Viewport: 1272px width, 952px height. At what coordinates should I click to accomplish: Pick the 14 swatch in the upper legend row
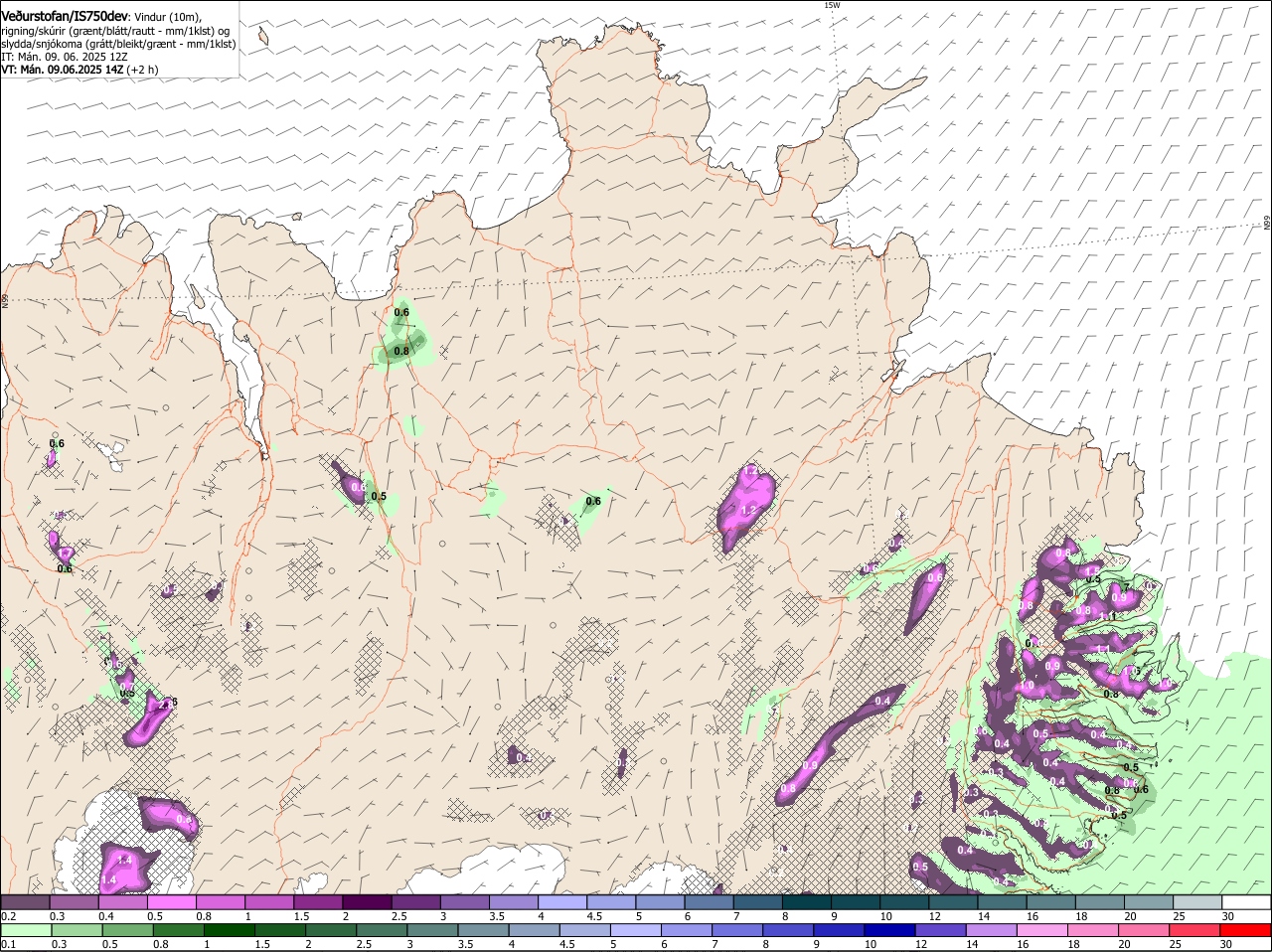point(1002,902)
